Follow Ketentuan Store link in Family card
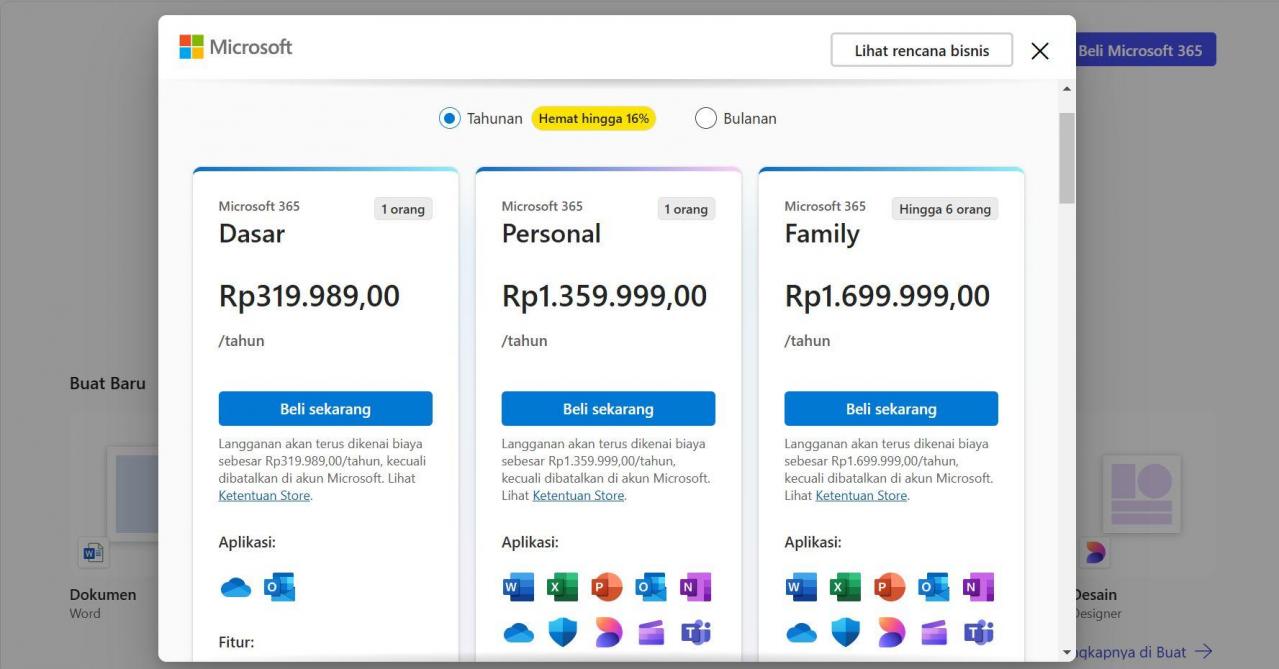The image size is (1279, 669). [x=861, y=495]
